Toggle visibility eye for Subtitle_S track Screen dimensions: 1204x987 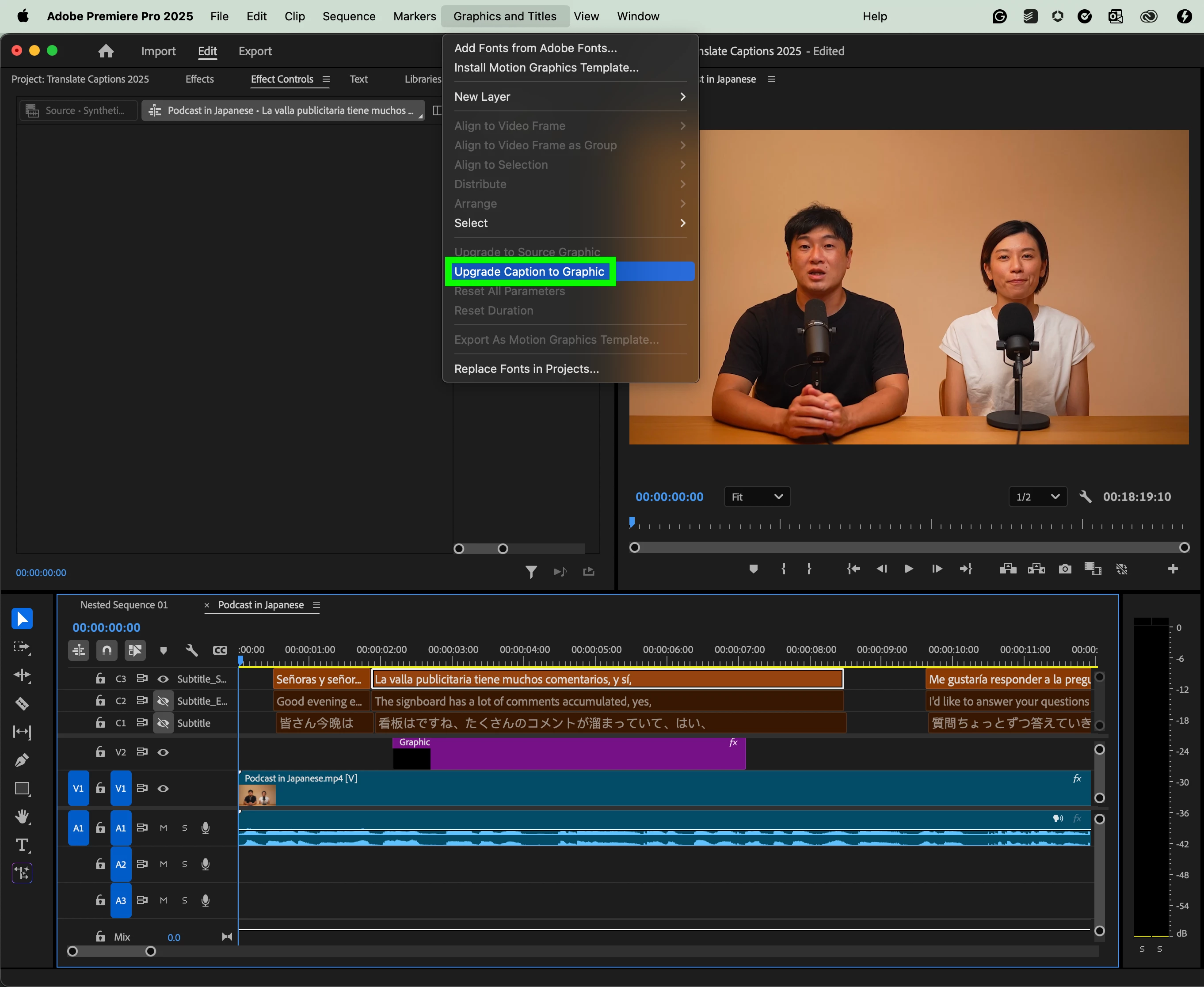pos(163,679)
